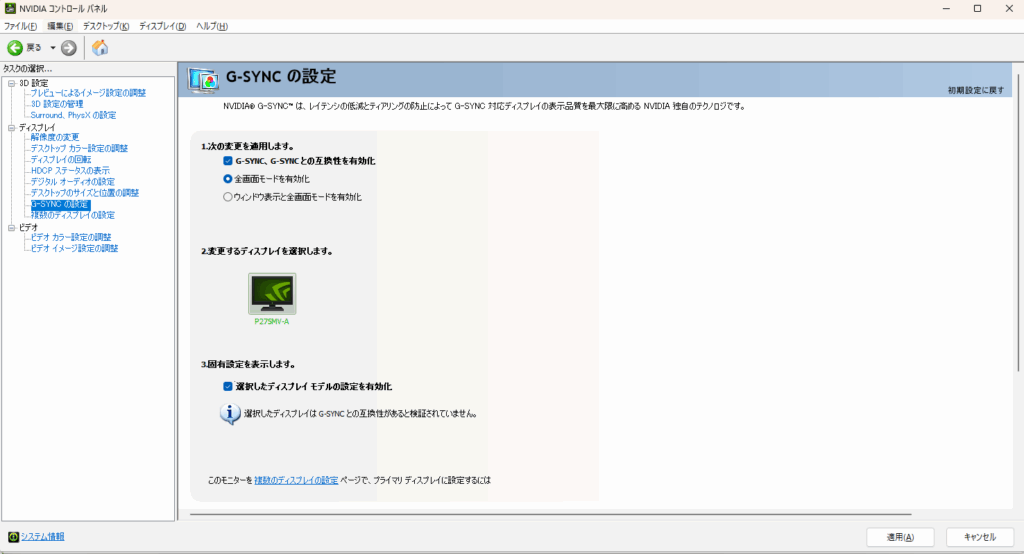Collapse the ビデオ tree node
1024x554 pixels.
coord(11,227)
